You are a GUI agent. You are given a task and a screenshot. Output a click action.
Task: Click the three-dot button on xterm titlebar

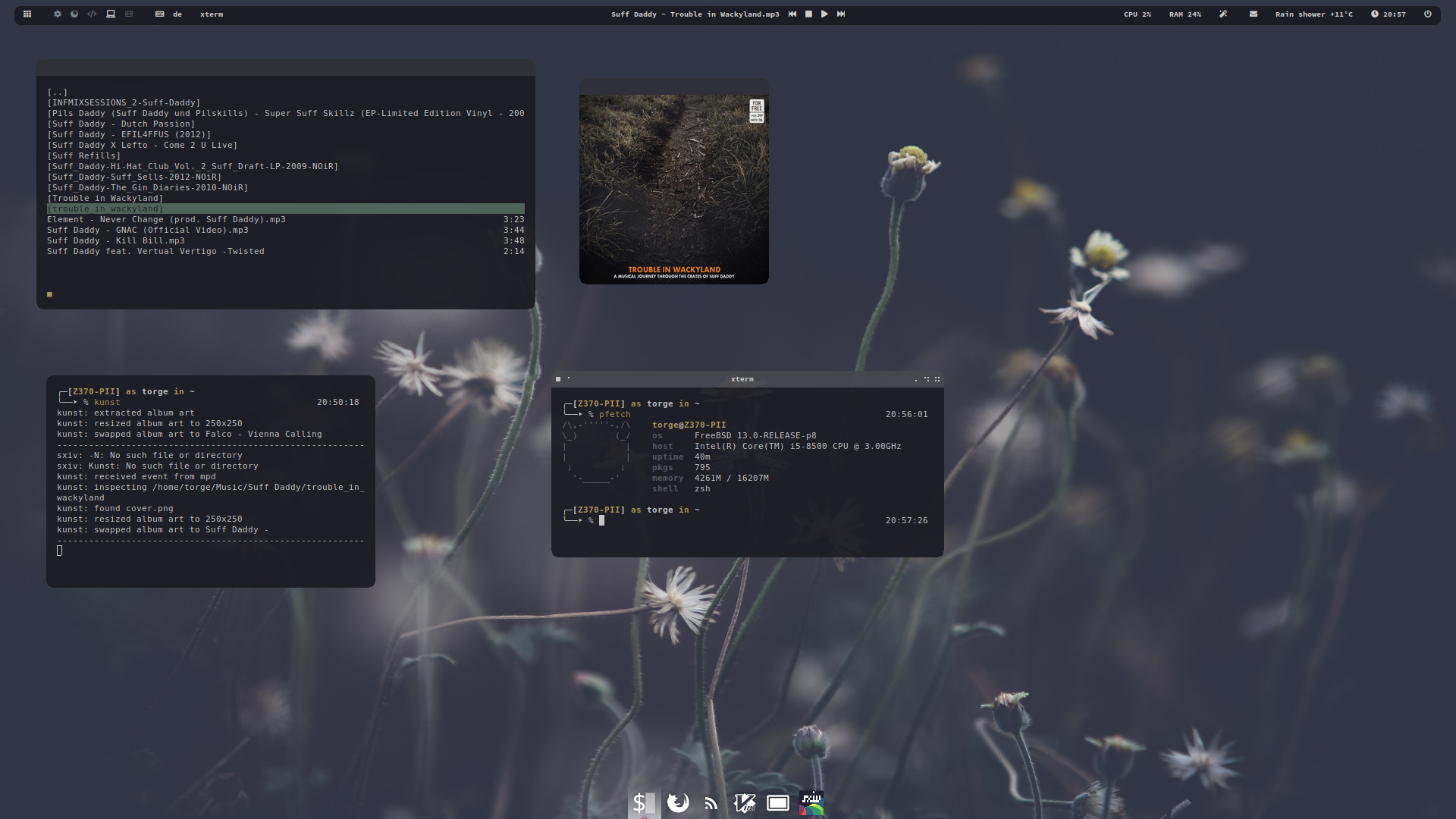pos(927,379)
